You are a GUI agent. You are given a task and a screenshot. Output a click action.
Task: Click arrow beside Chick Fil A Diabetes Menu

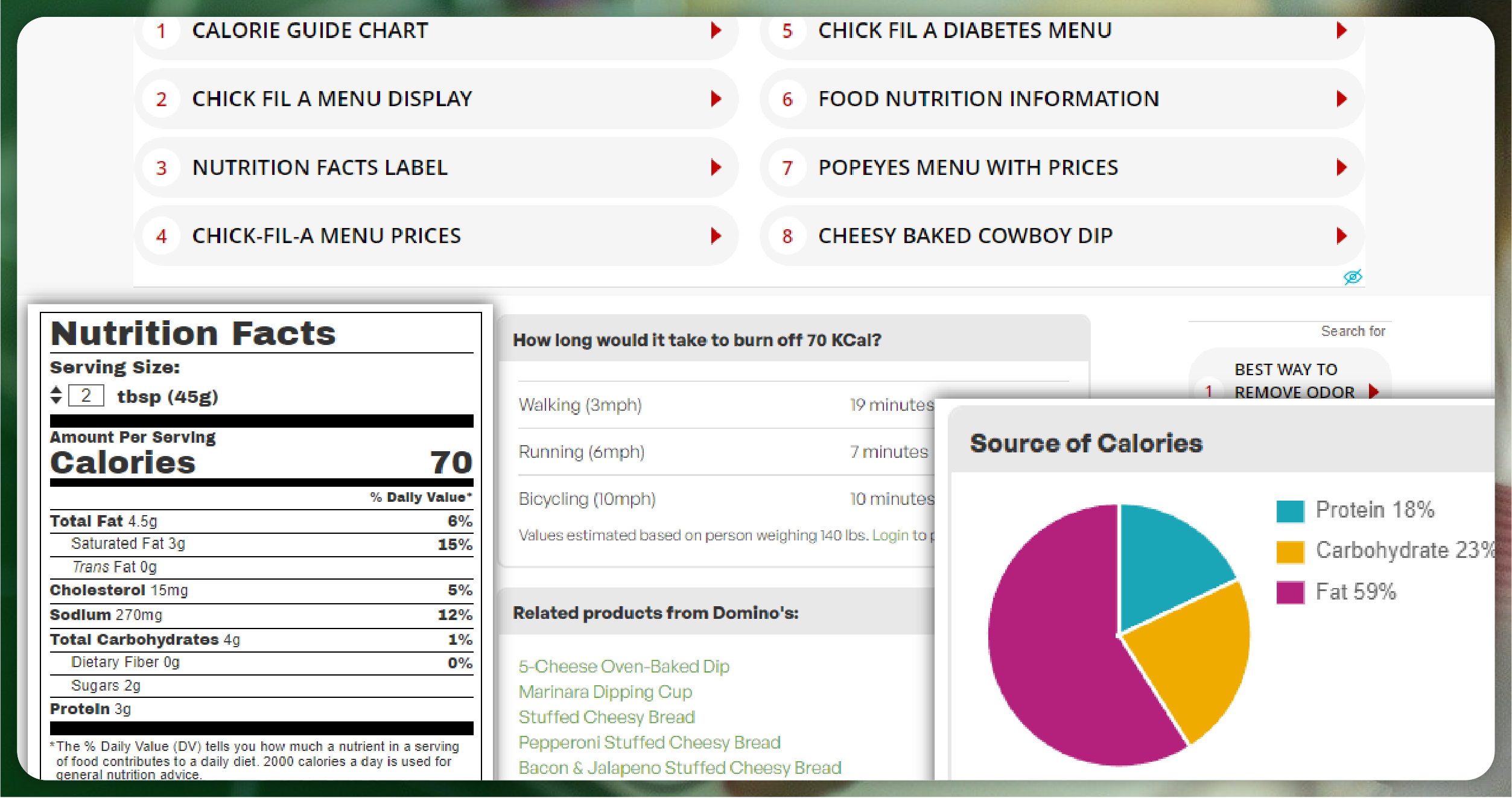pyautogui.click(x=1342, y=30)
